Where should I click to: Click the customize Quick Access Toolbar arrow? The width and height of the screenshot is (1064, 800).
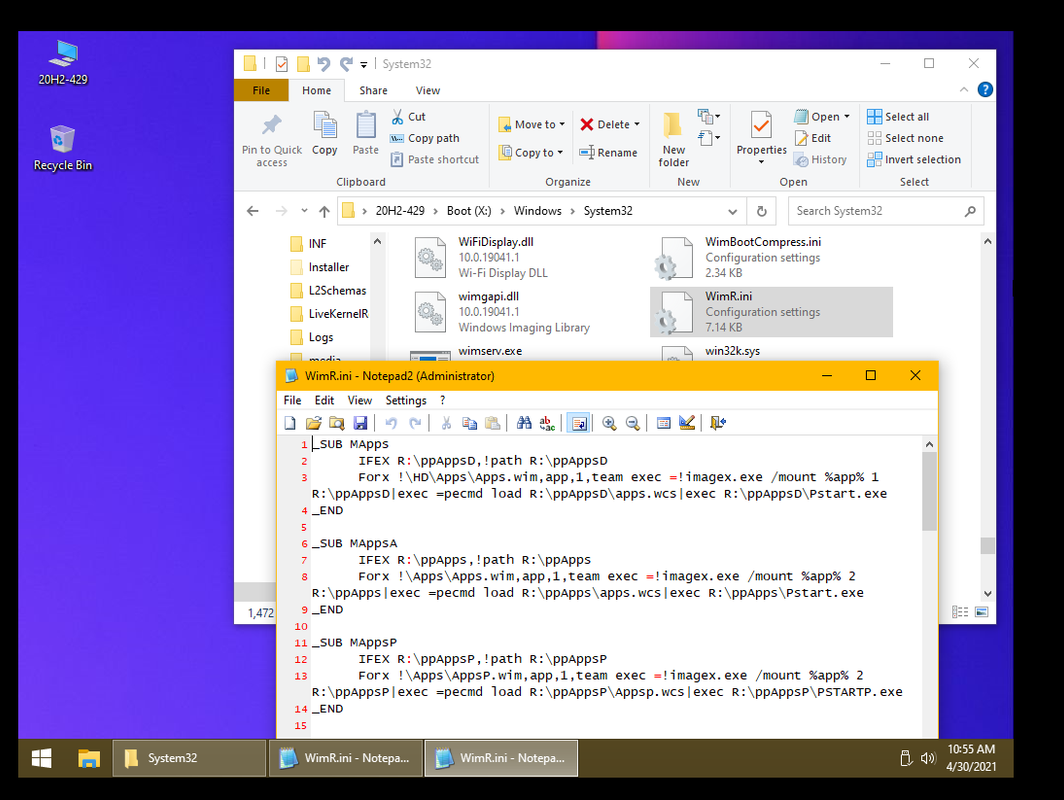pyautogui.click(x=364, y=64)
